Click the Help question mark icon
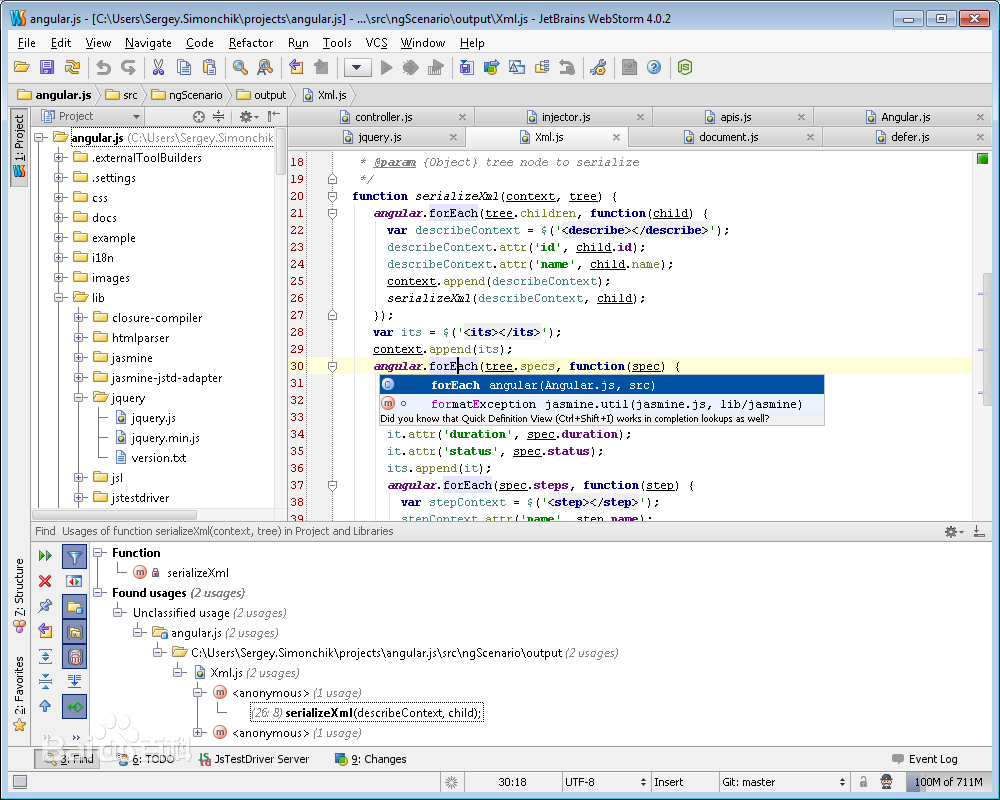This screenshot has height=800, width=1000. pos(654,67)
